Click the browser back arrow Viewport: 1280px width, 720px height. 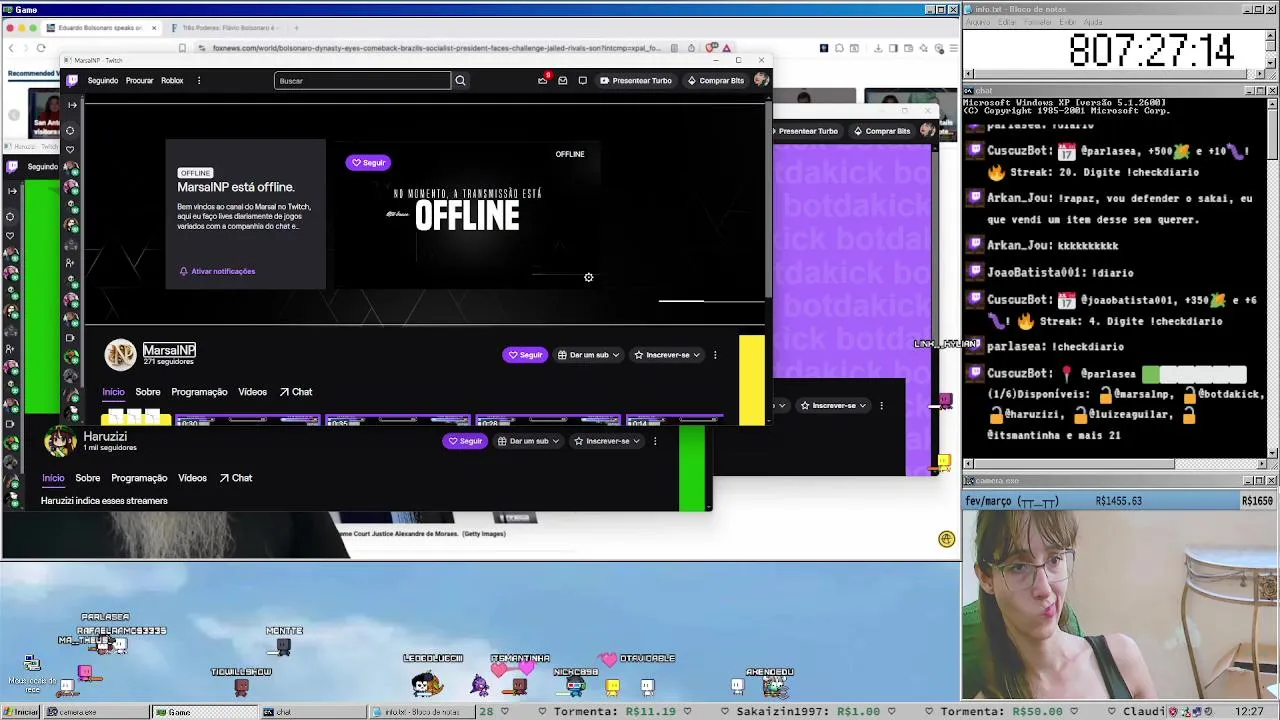[x=11, y=48]
